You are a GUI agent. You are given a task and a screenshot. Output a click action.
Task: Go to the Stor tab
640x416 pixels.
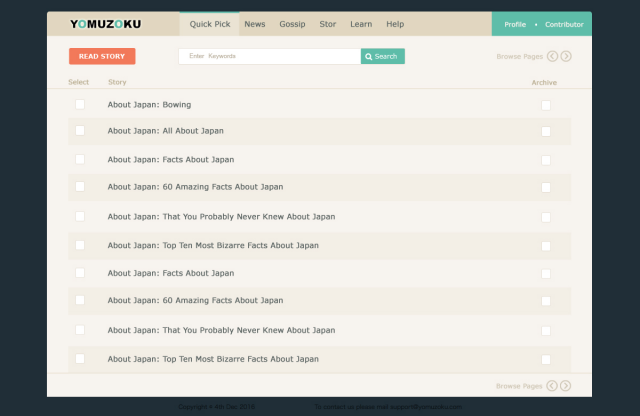click(328, 24)
